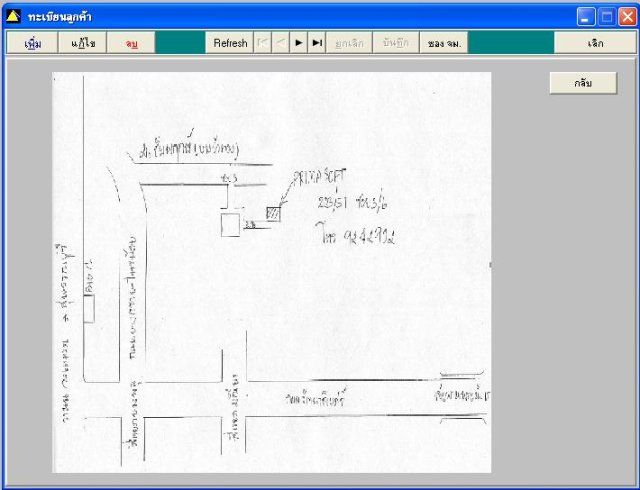This screenshot has width=640, height=490.
Task: Click the handwritten PRIMA SOFT label
Action: [319, 177]
